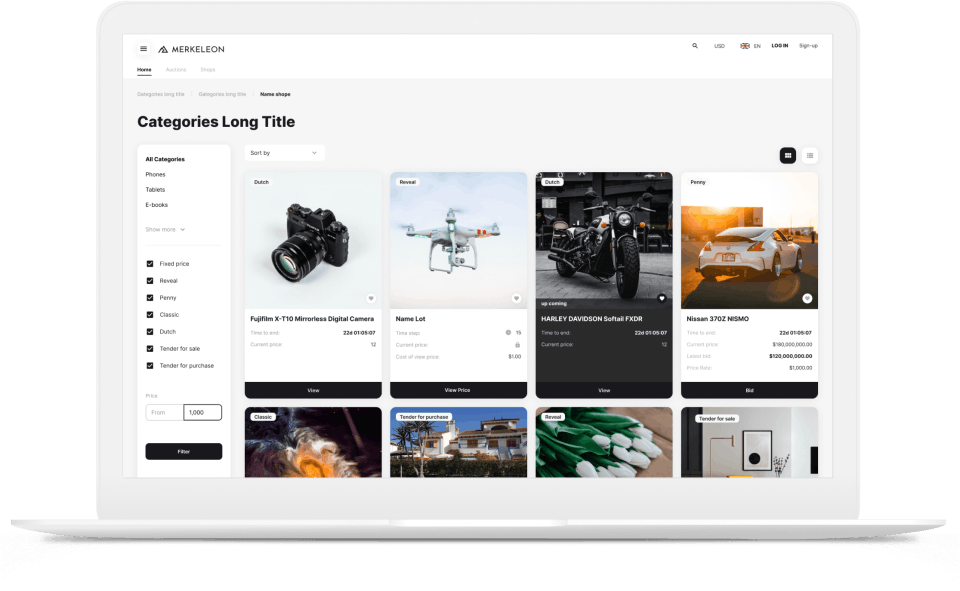Click the Merkeleon logo
Screen dimensions: 960x591
pos(192,49)
